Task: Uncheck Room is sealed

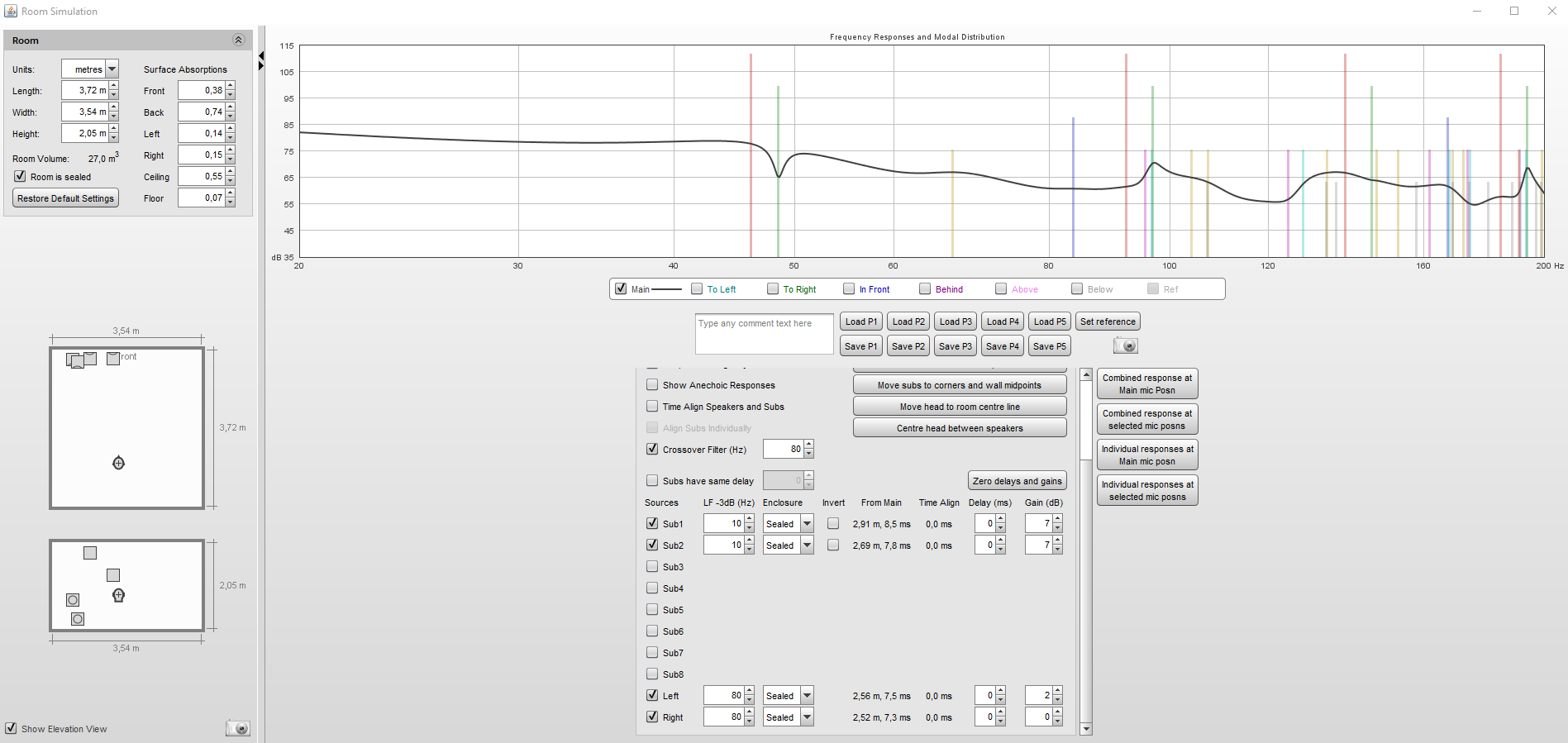Action: pyautogui.click(x=20, y=176)
